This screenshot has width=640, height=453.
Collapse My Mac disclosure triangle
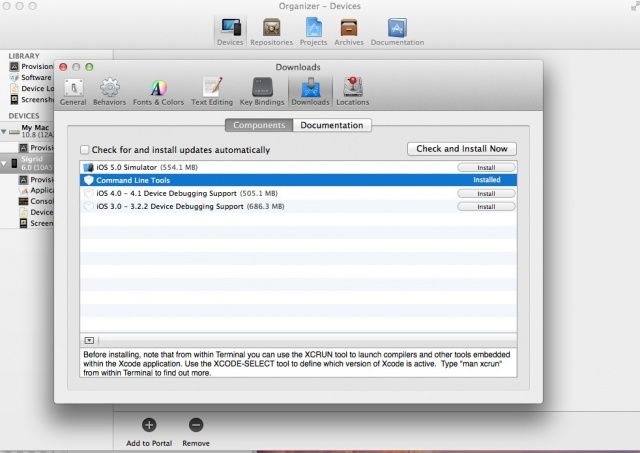pyautogui.click(x=4, y=131)
